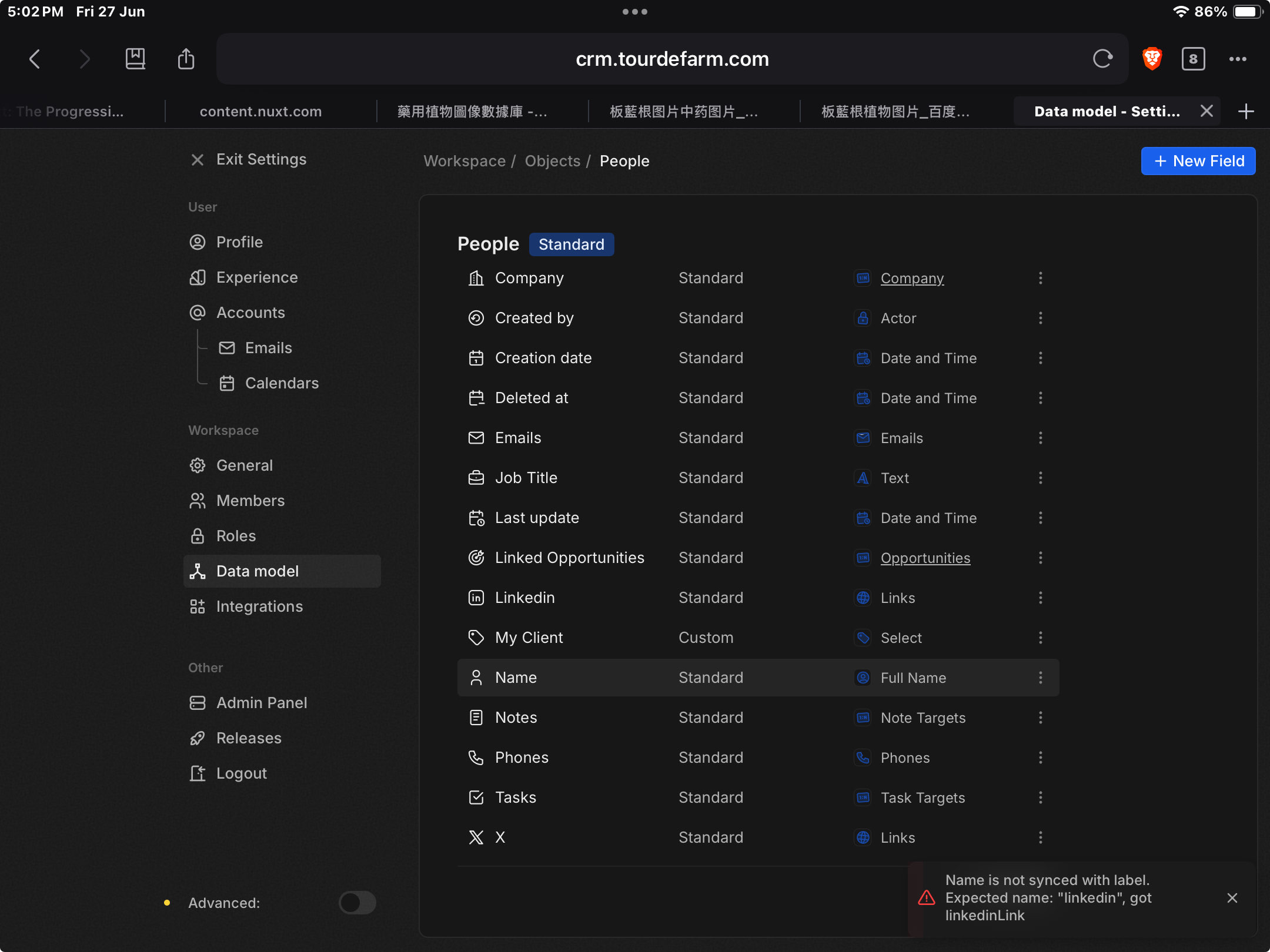Click the page reload icon

[1102, 59]
